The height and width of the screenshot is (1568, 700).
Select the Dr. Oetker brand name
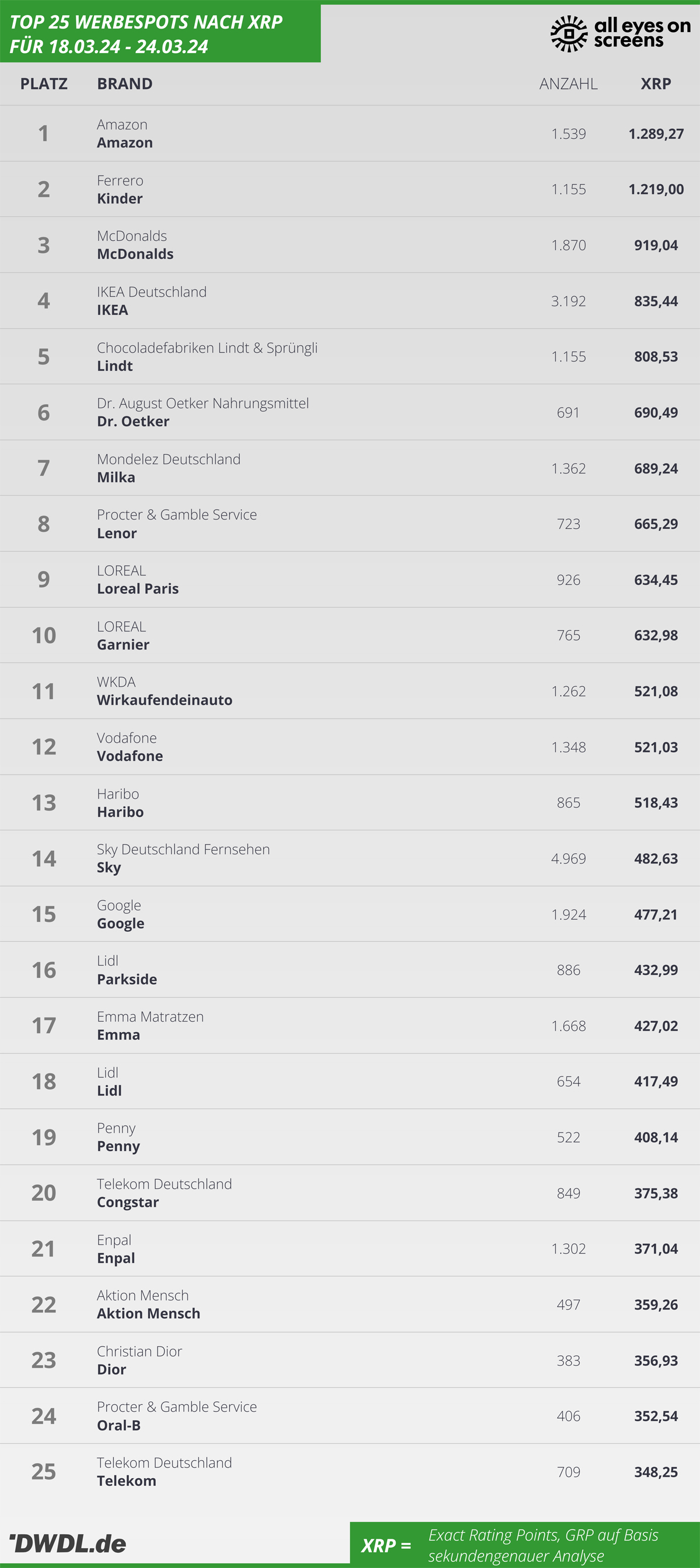(x=134, y=421)
